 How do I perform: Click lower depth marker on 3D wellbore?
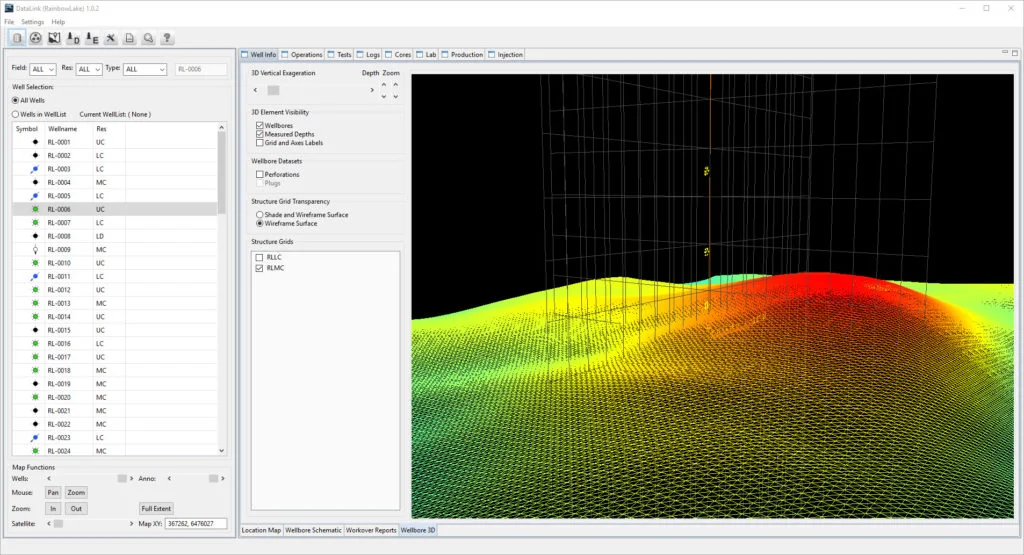(707, 251)
